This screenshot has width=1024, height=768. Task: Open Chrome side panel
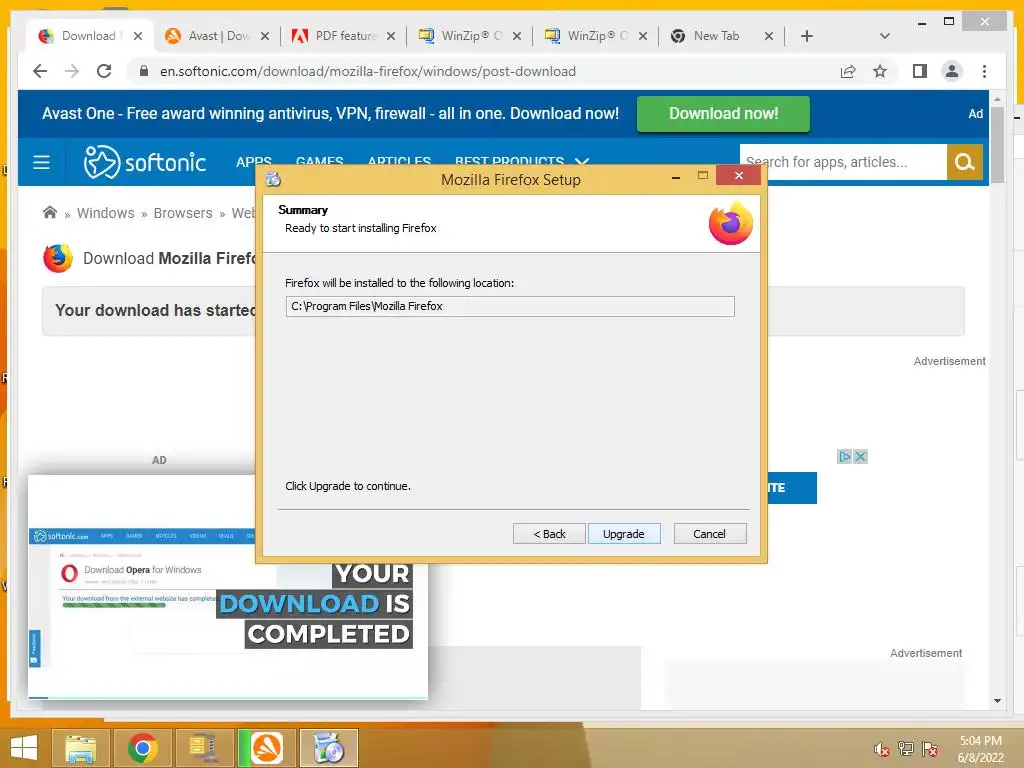click(x=920, y=71)
